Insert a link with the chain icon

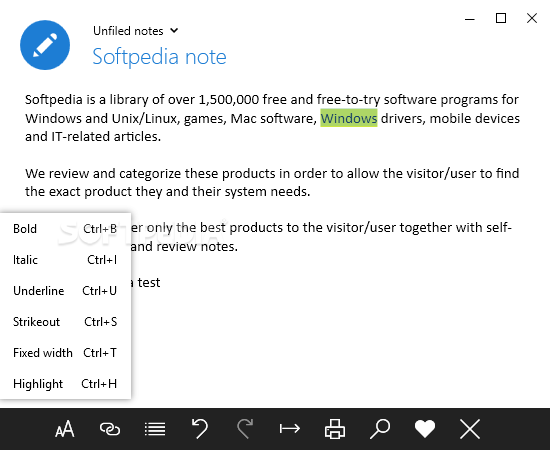click(x=110, y=429)
